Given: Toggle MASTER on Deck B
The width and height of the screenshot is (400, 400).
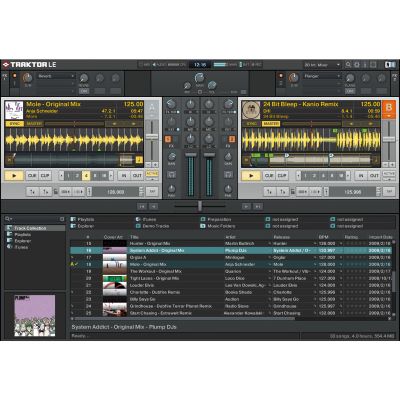Looking at the screenshot, I should pyautogui.click(x=271, y=124).
